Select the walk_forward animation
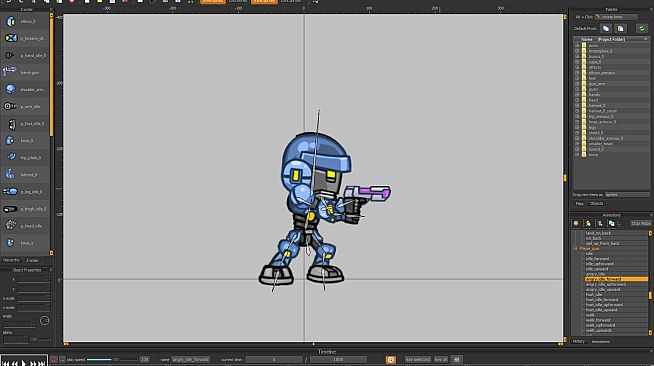The width and height of the screenshot is (654, 366). pyautogui.click(x=598, y=320)
